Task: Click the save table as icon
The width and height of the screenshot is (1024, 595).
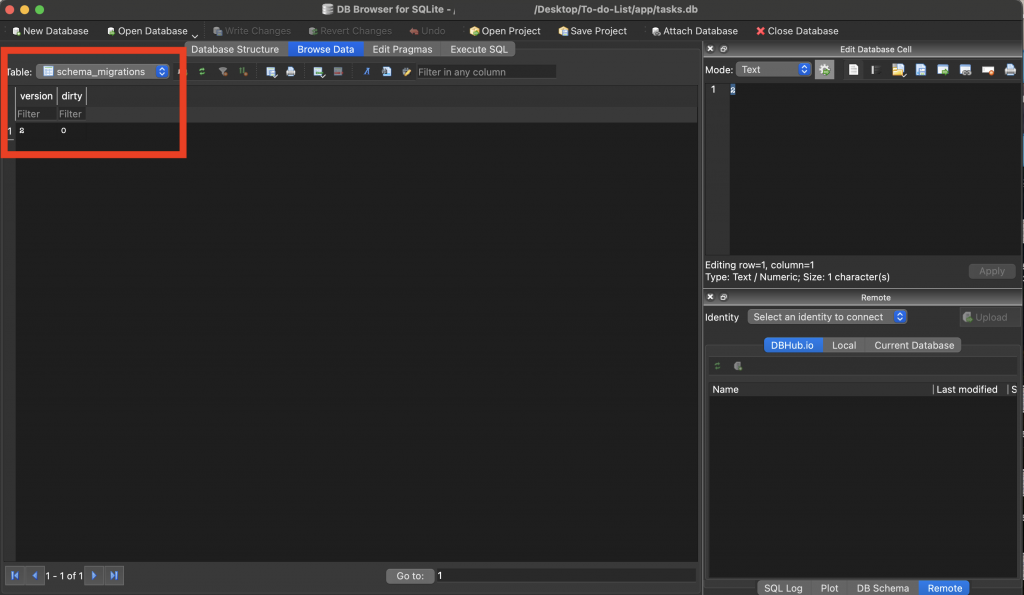Action: 271,72
